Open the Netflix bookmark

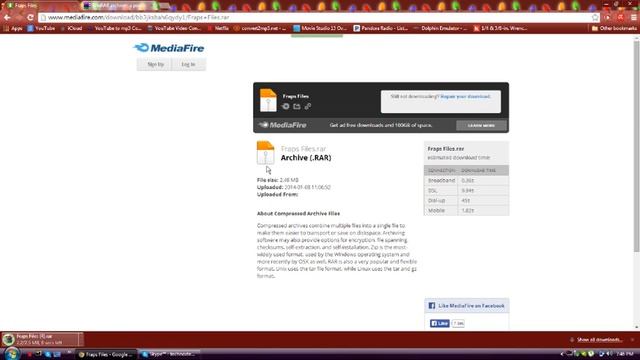coord(218,29)
